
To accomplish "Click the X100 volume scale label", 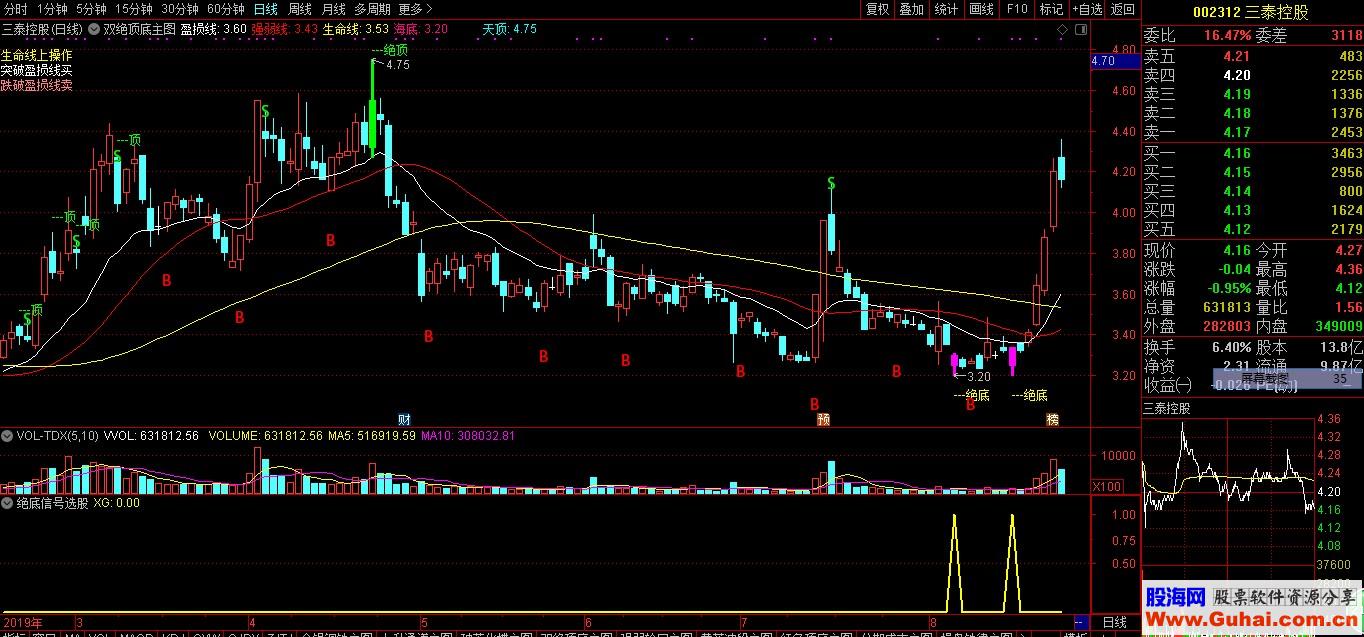I will coord(1107,486).
